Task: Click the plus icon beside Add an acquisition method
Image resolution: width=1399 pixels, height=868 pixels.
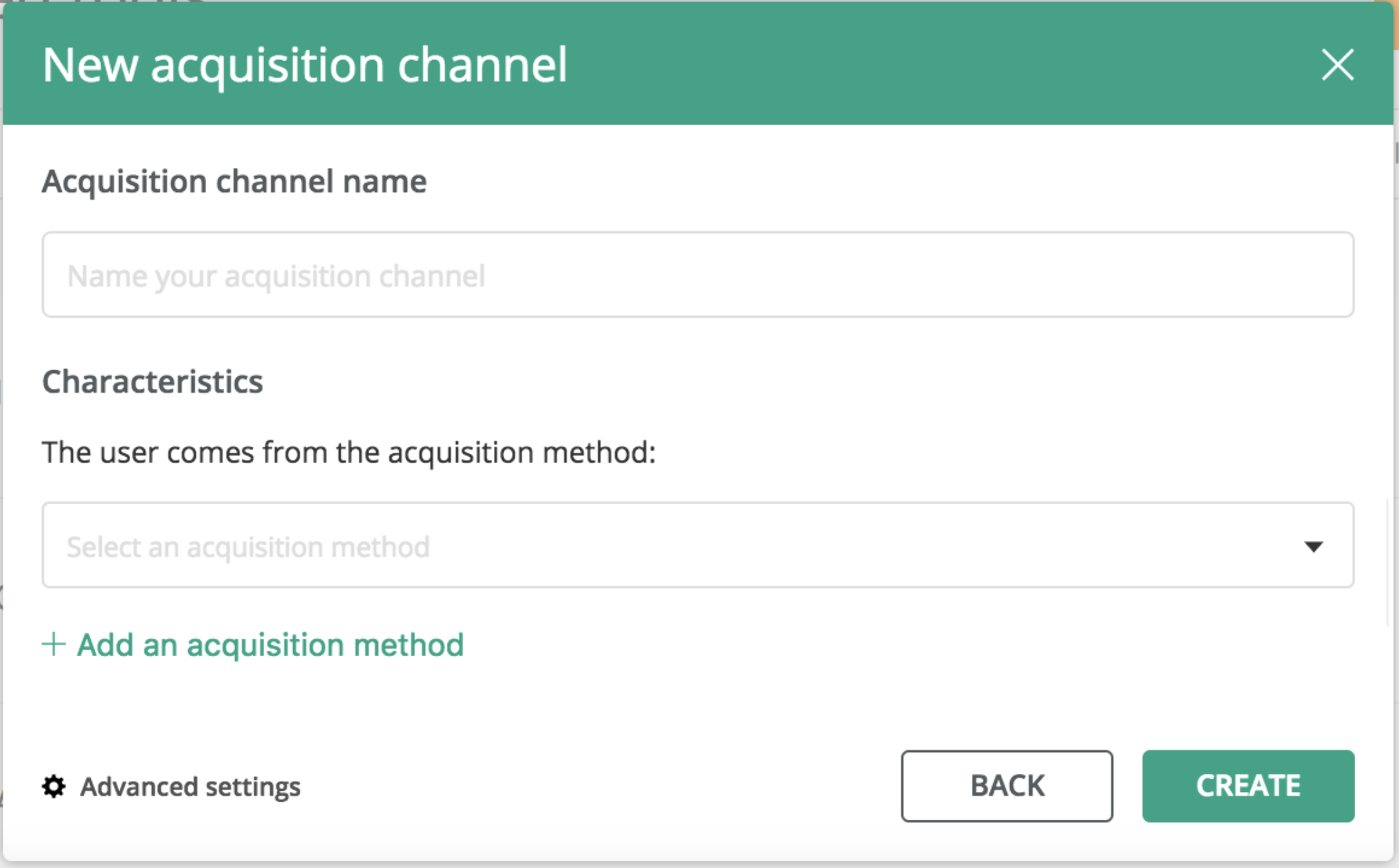Action: click(x=53, y=644)
